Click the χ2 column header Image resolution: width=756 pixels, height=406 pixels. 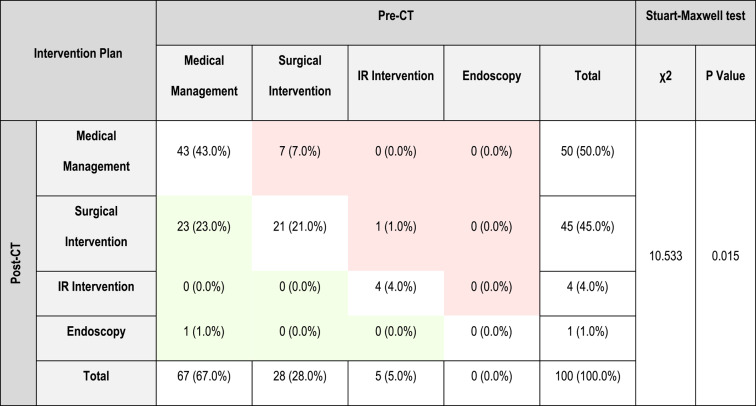pyautogui.click(x=664, y=76)
